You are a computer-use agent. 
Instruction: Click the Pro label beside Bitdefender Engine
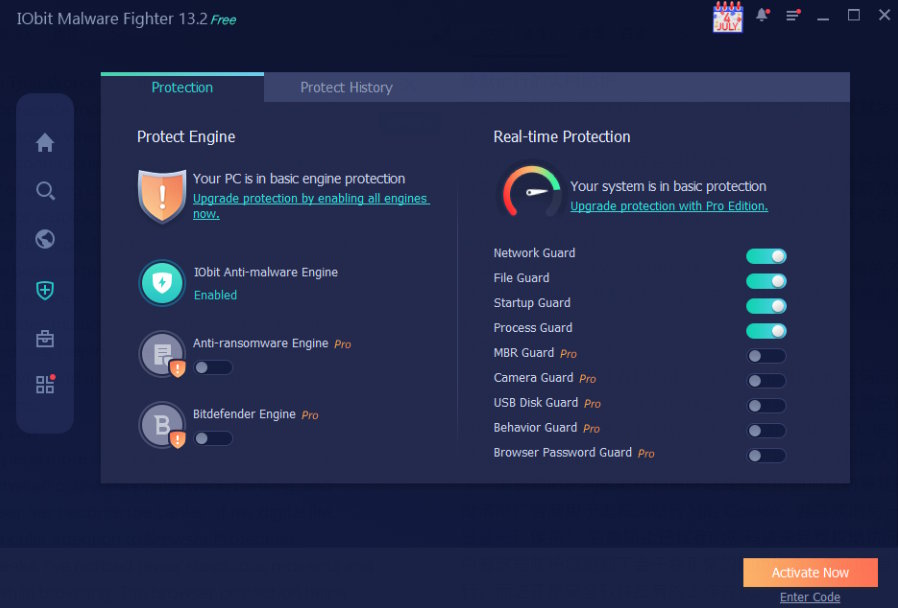point(310,415)
